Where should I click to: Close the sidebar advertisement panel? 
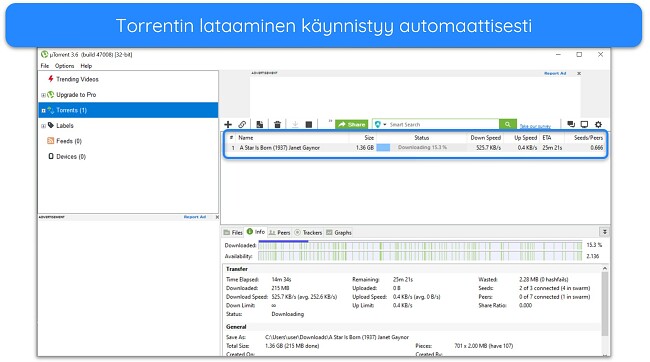217,217
